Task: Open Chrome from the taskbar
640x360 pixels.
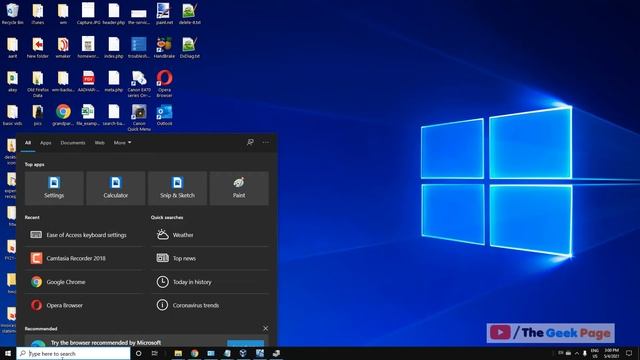Action: pos(195,353)
